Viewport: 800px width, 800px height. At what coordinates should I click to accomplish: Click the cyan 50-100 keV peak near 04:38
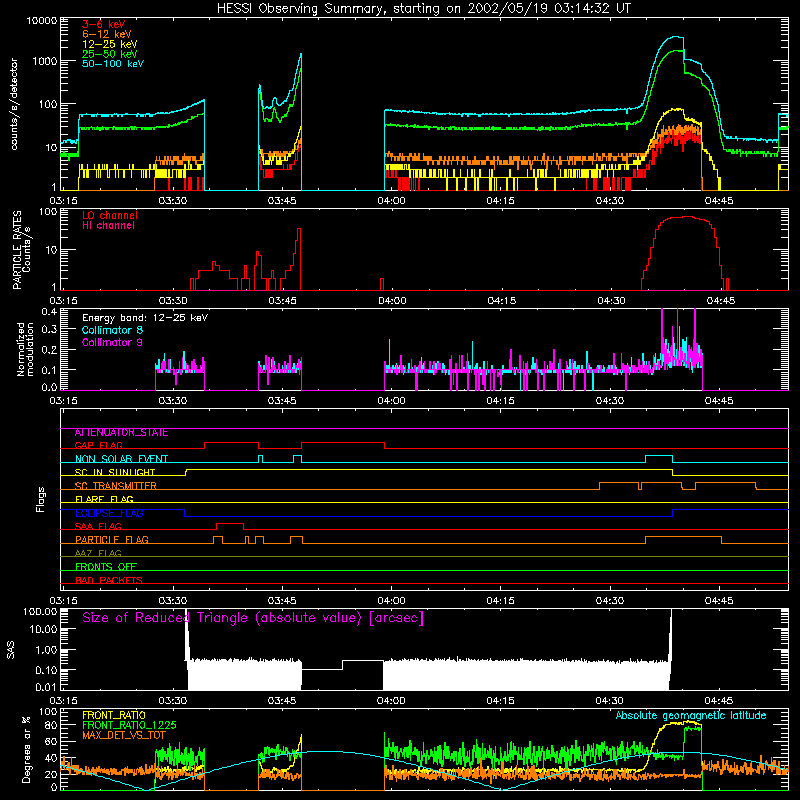coord(677,37)
